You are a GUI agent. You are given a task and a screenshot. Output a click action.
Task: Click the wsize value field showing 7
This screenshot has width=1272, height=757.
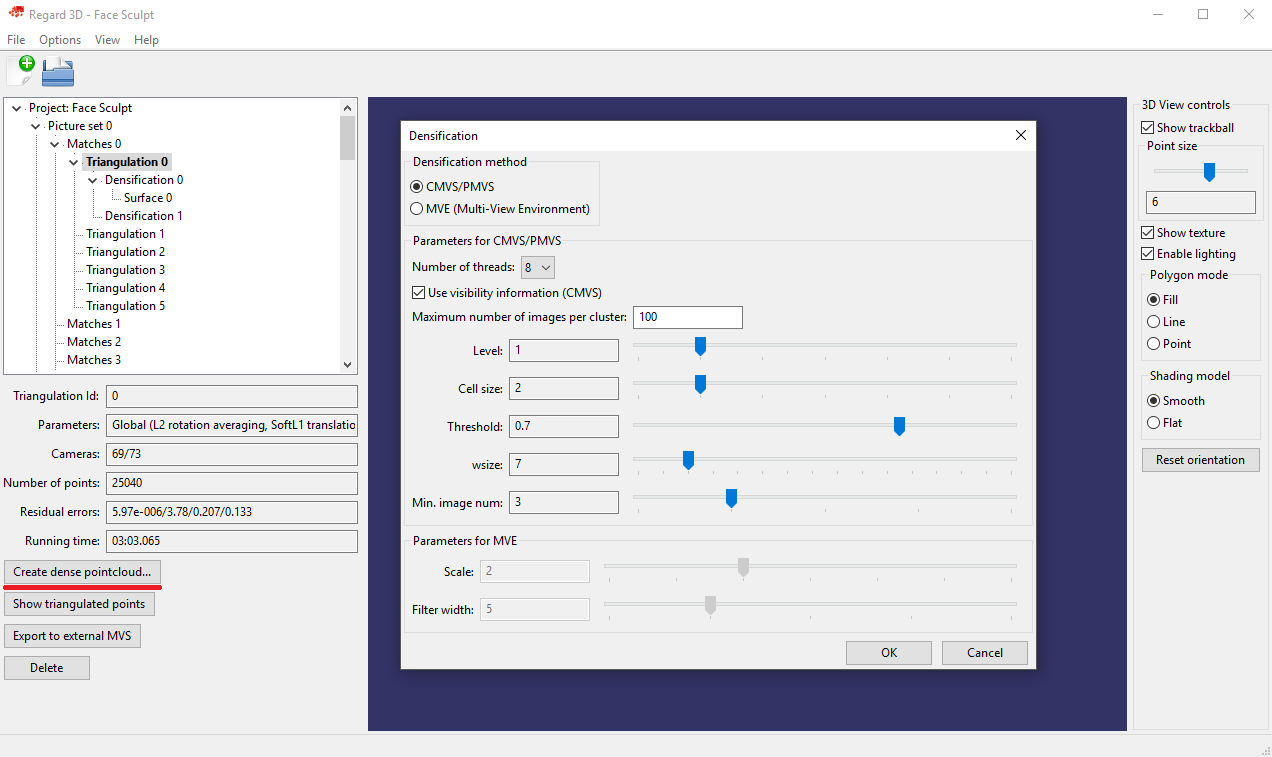pos(564,464)
